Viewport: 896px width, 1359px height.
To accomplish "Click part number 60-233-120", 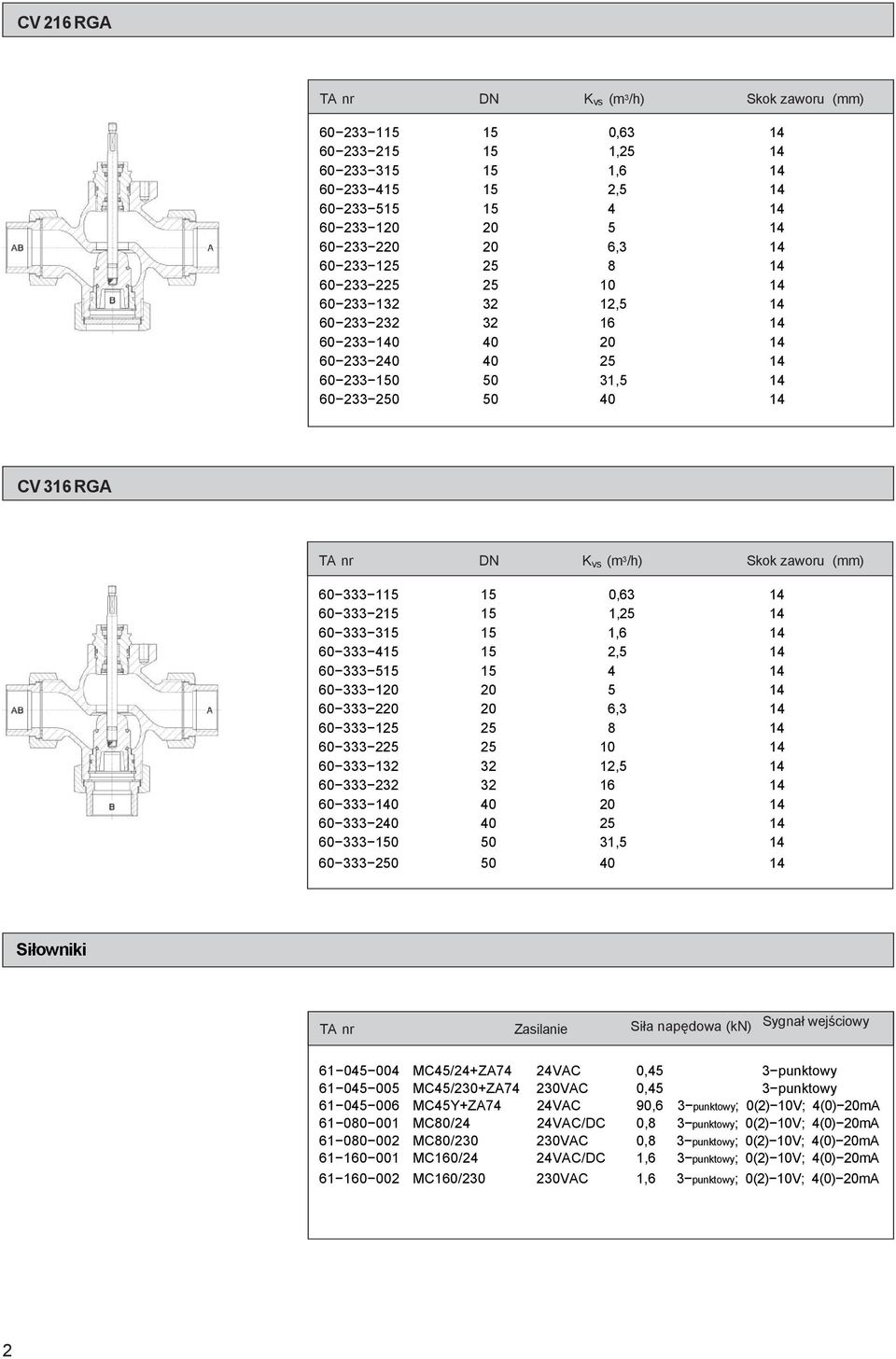I will click(x=358, y=228).
